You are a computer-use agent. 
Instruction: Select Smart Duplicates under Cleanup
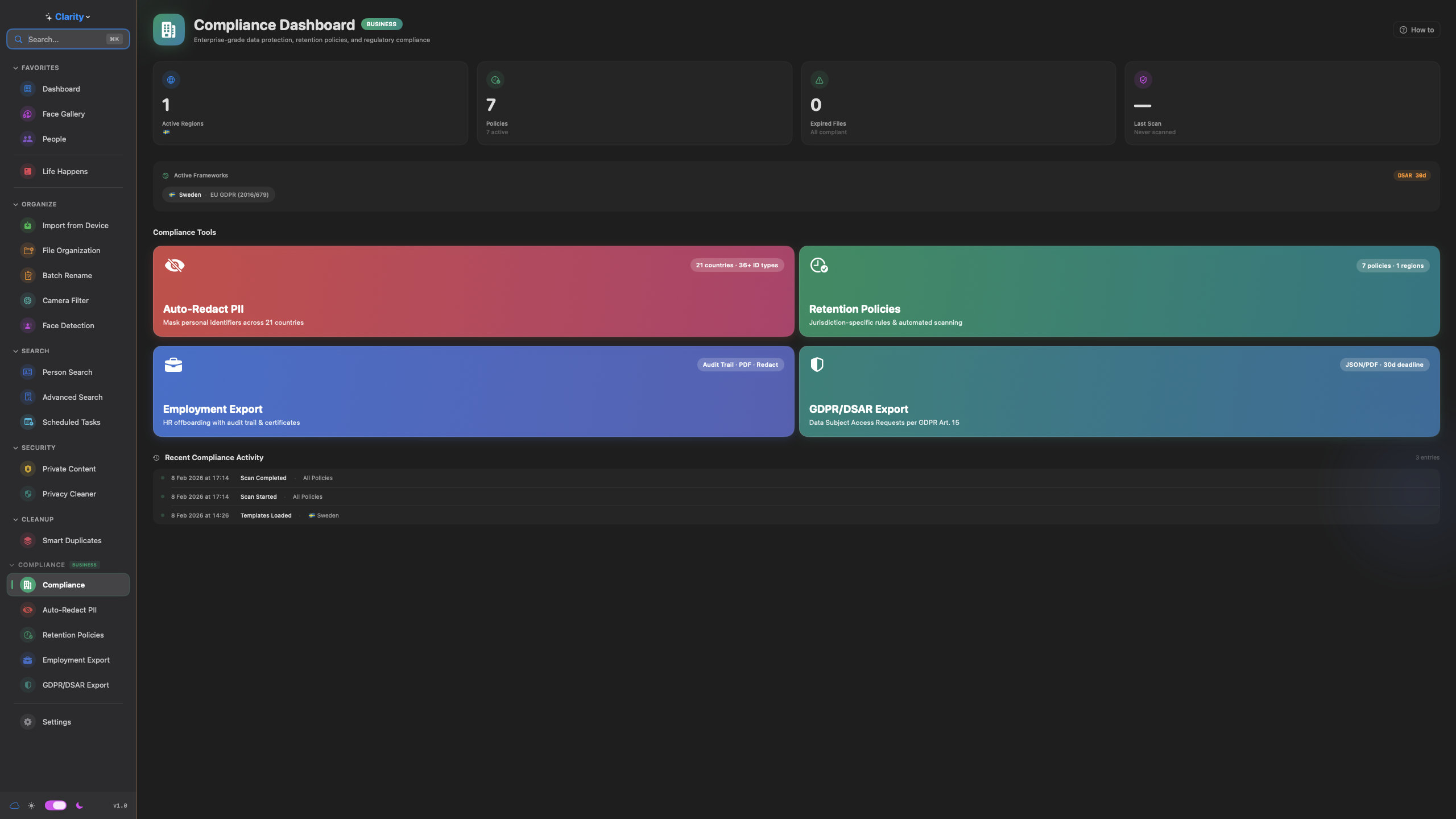point(72,540)
